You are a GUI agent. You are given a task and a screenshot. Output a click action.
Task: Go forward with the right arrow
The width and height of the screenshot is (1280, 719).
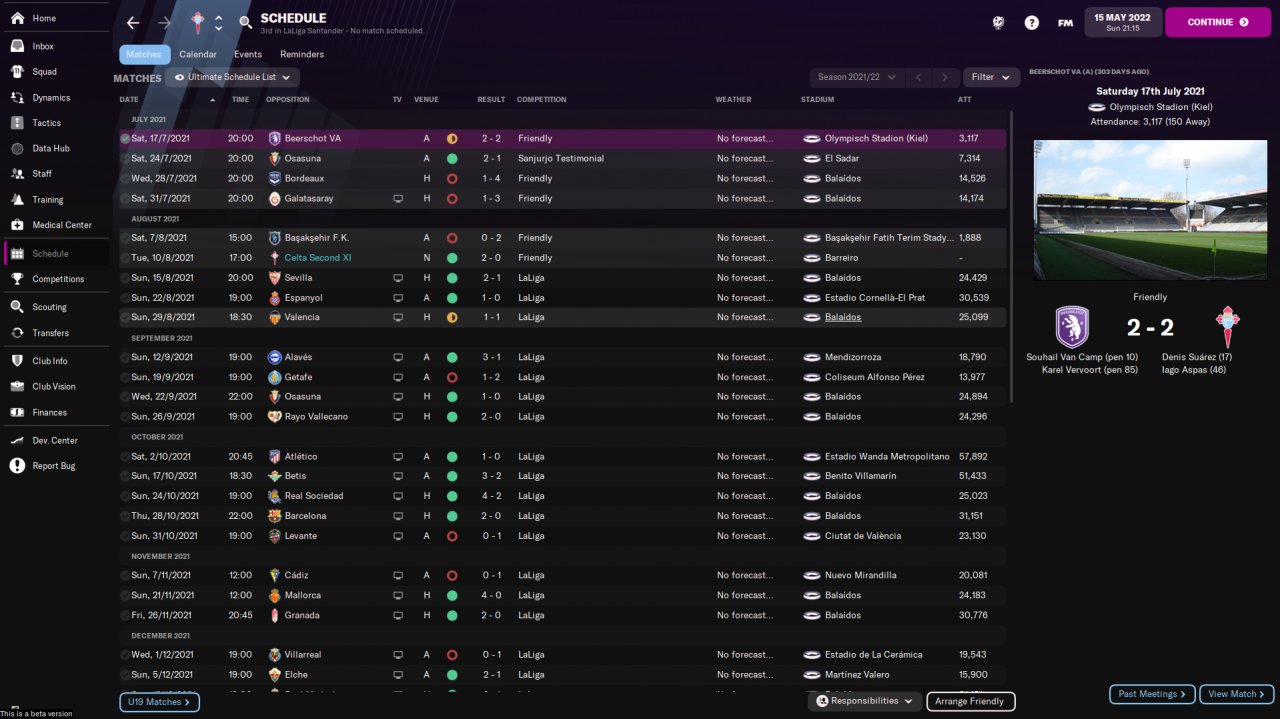click(165, 22)
